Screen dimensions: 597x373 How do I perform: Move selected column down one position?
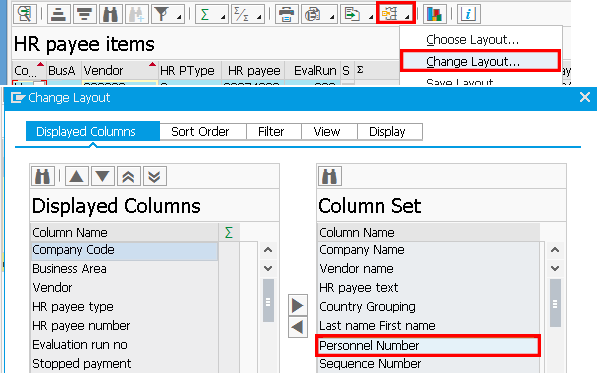click(103, 177)
